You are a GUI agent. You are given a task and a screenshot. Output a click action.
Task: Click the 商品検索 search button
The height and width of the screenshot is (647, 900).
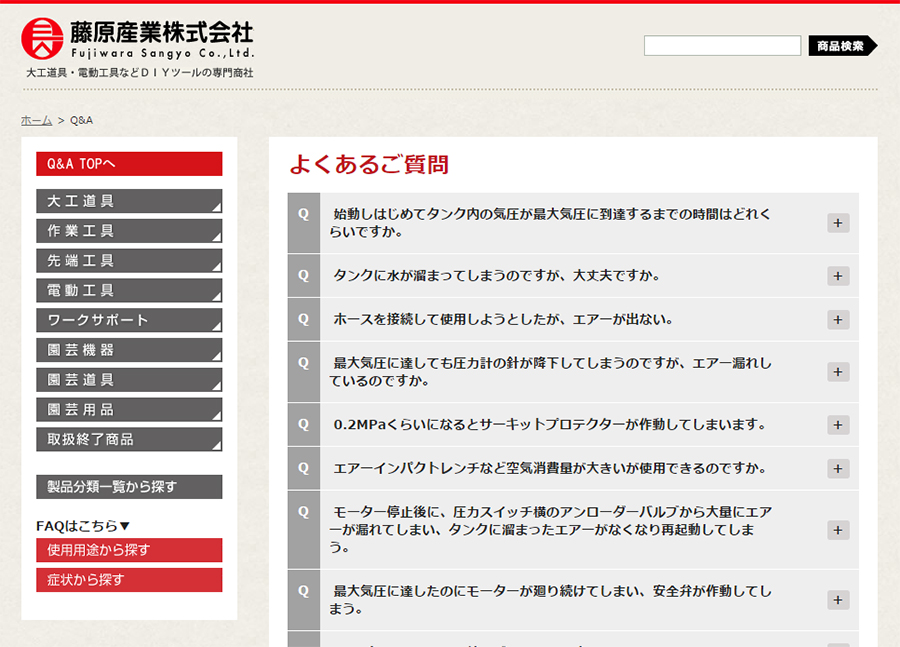(843, 46)
